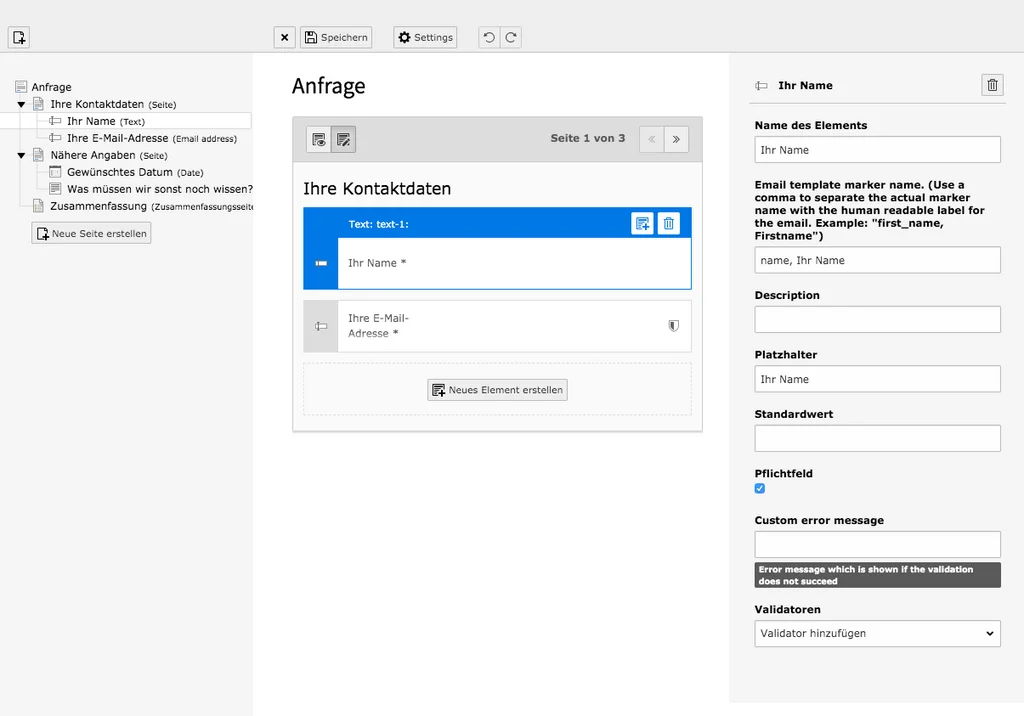This screenshot has height=716, width=1024.
Task: Open the new form icon top left
Action: [18, 36]
